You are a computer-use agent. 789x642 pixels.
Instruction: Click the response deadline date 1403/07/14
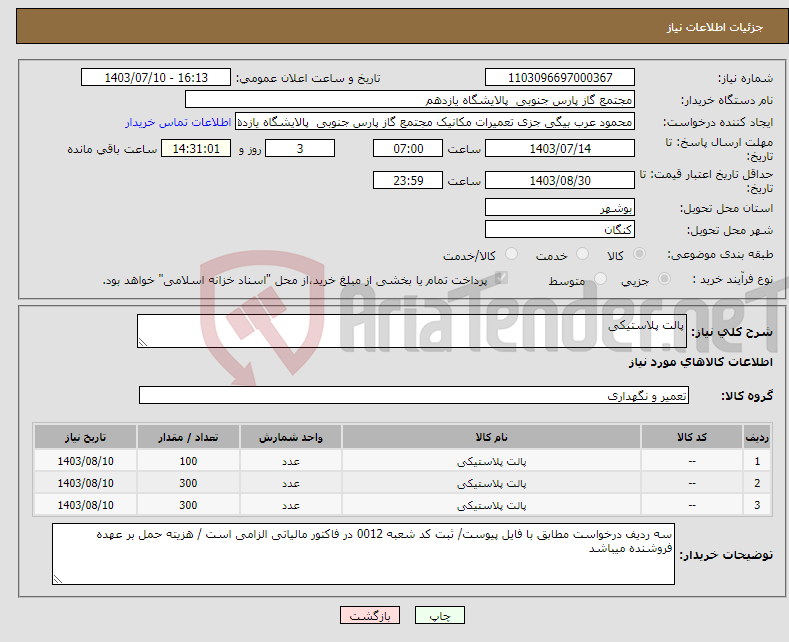[560, 148]
